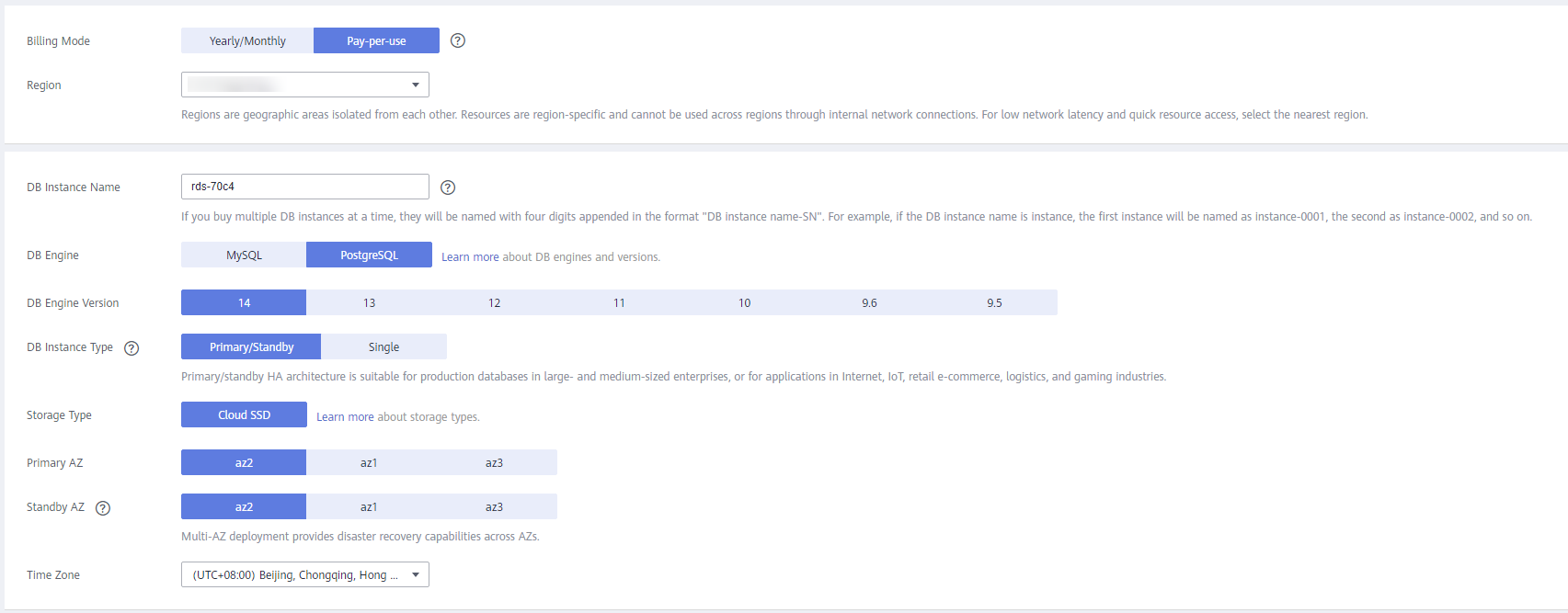1568x613 pixels.
Task: Open the Region dropdown
Action: (x=305, y=85)
